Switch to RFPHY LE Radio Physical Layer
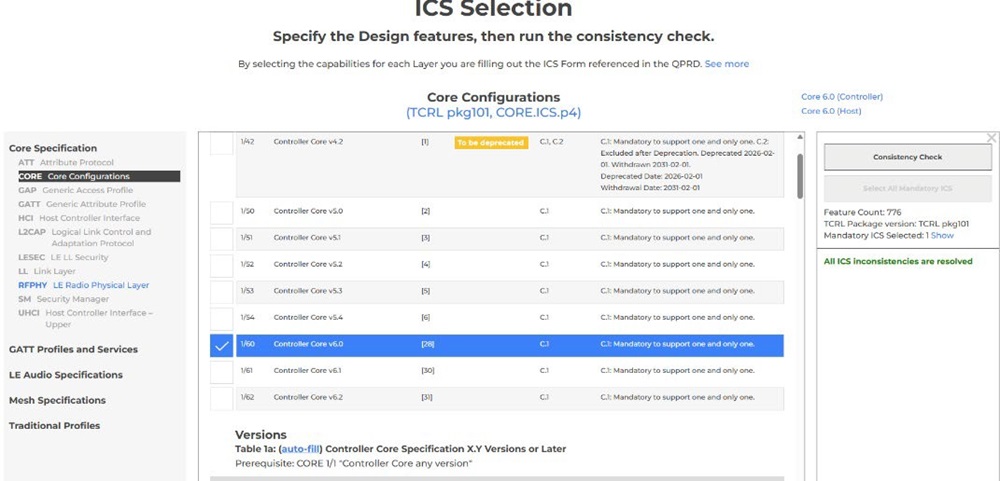 (83, 285)
